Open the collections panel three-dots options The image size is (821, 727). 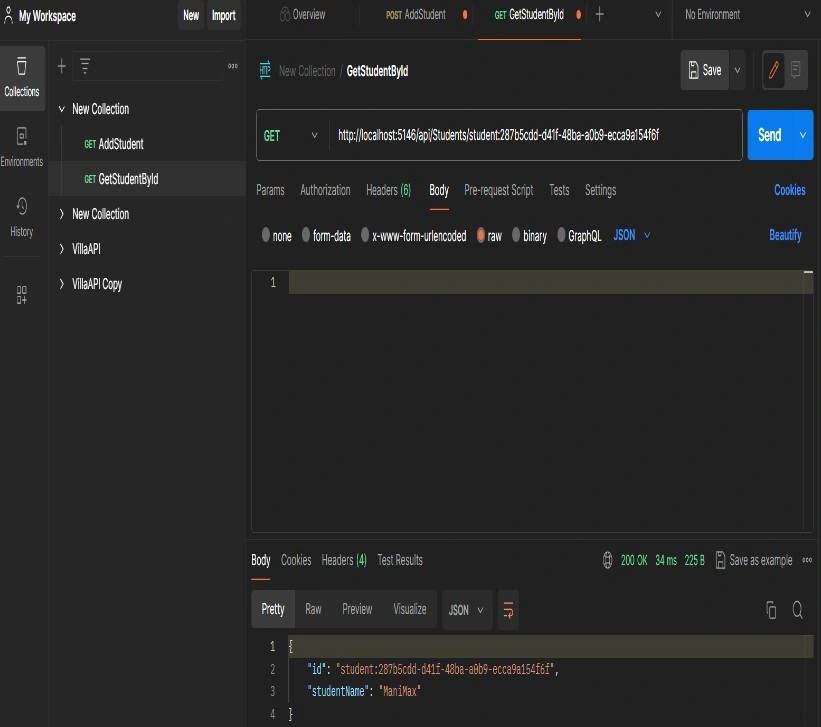(x=232, y=66)
